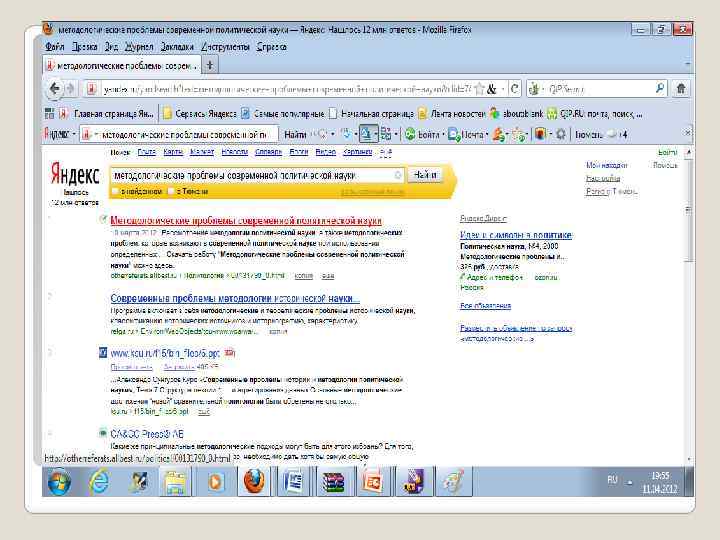Screen dimensions: 720x540
Task: Open the Word document on taskbar
Action: coord(293,482)
